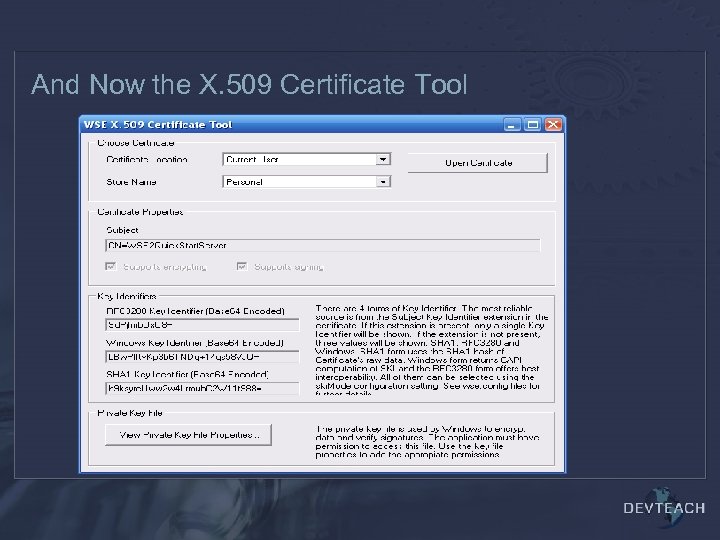Click the WSE X.509 Certificate Tool title bar
Screen dimensions: 720x540
292,124
